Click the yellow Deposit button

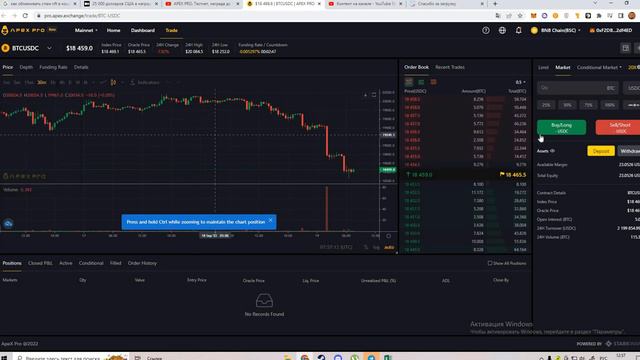point(601,151)
